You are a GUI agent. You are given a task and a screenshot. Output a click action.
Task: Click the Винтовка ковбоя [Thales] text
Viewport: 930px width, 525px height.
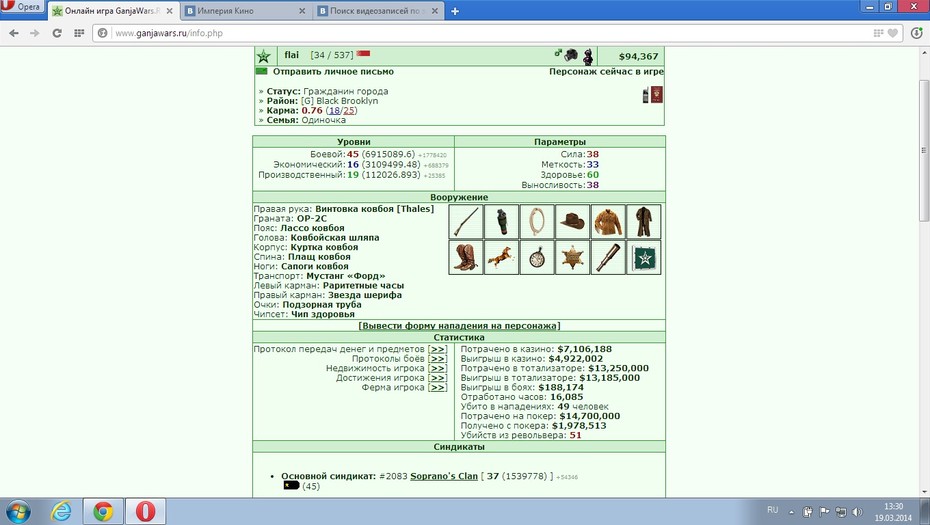374,209
